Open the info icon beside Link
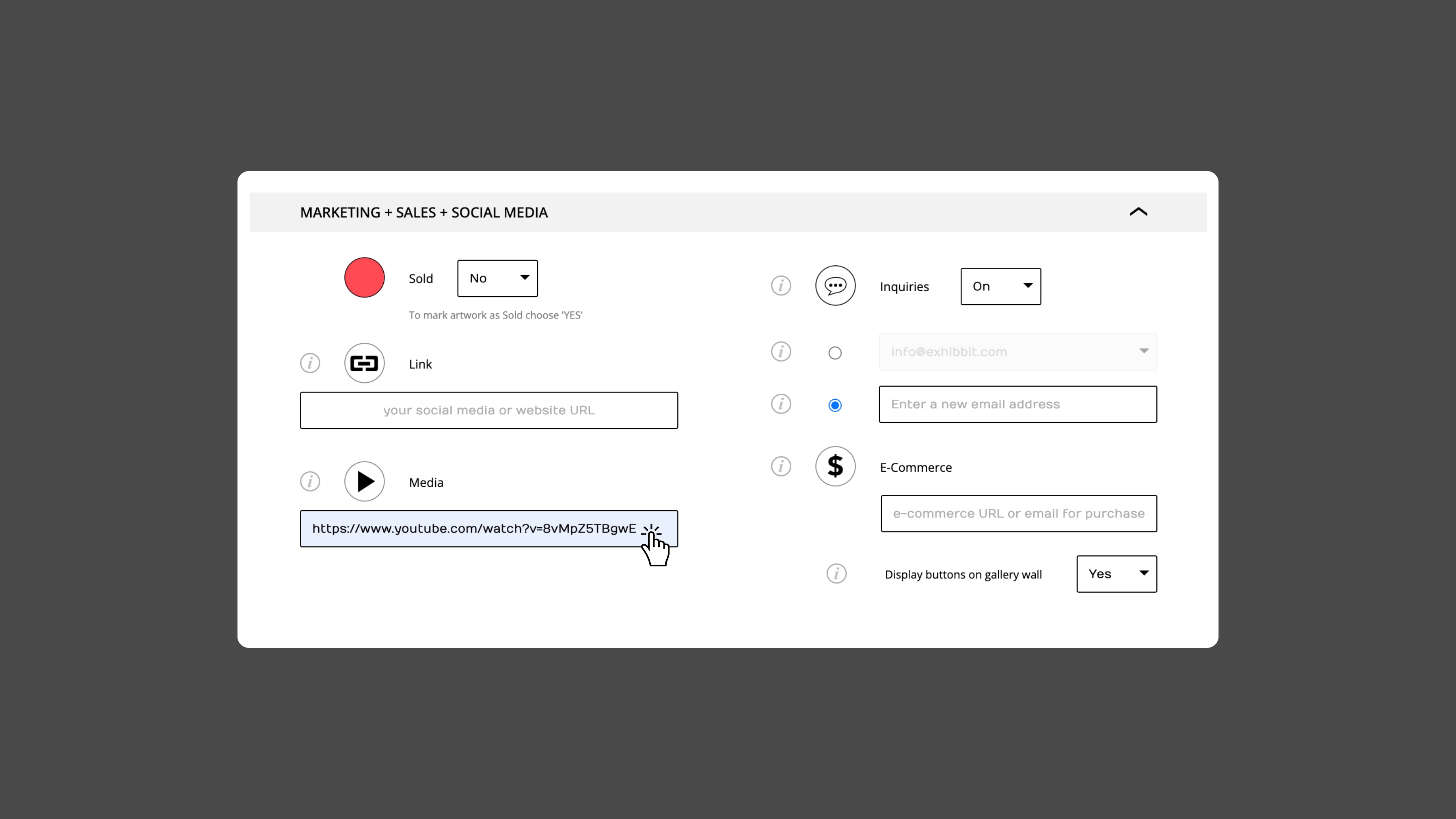Screen dimensions: 1456x819 tap(310, 363)
